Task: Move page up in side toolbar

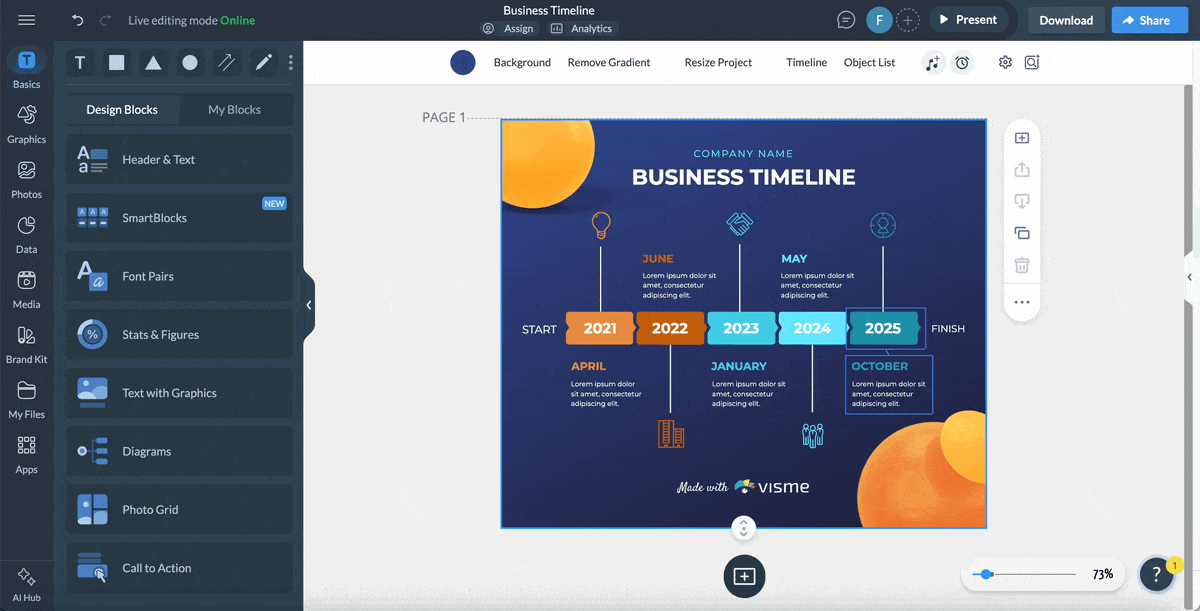Action: coord(1022,170)
